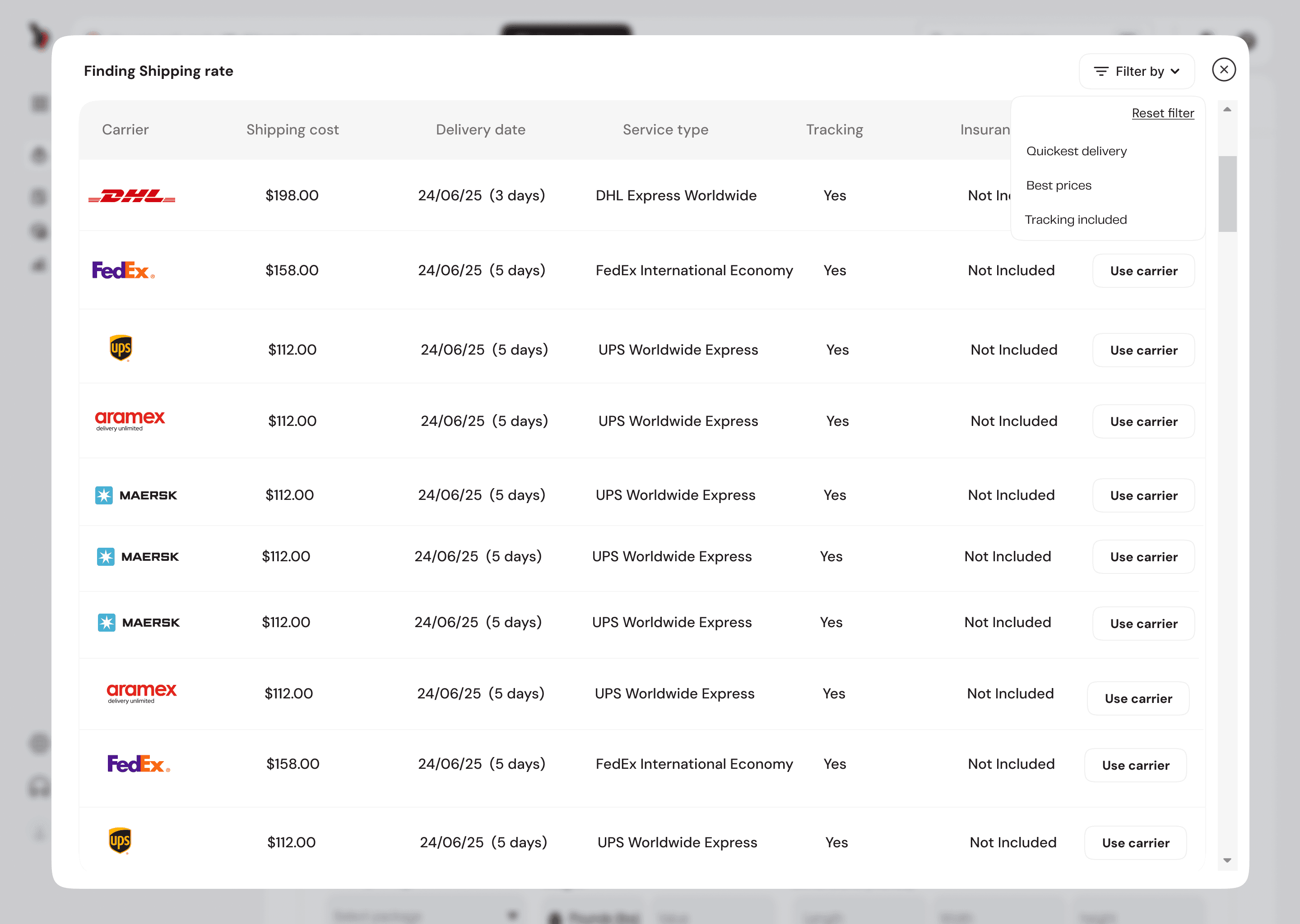The width and height of the screenshot is (1300, 924).
Task: Select Tracking included filter option
Action: point(1076,220)
